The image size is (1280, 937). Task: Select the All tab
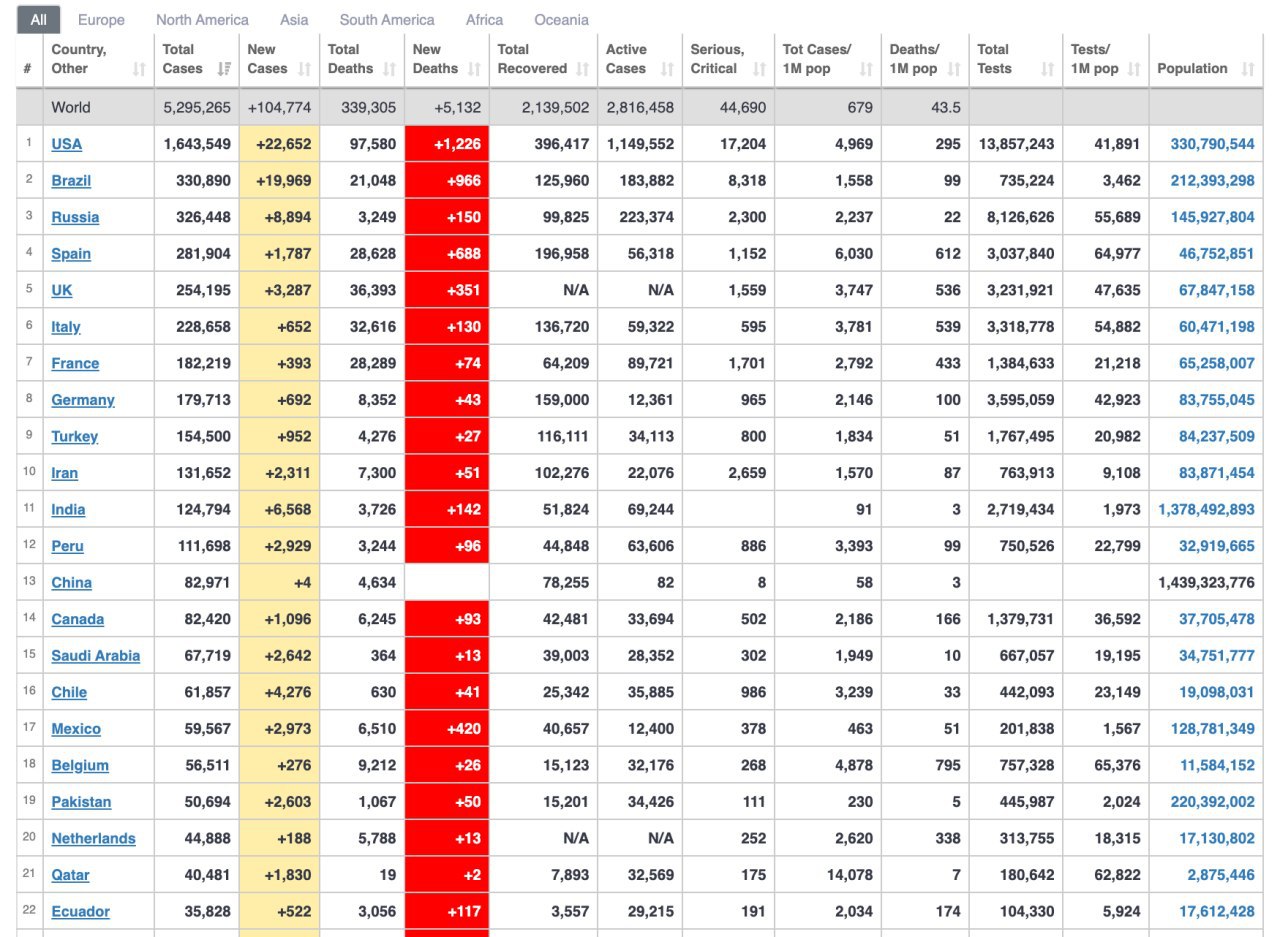click(x=39, y=20)
